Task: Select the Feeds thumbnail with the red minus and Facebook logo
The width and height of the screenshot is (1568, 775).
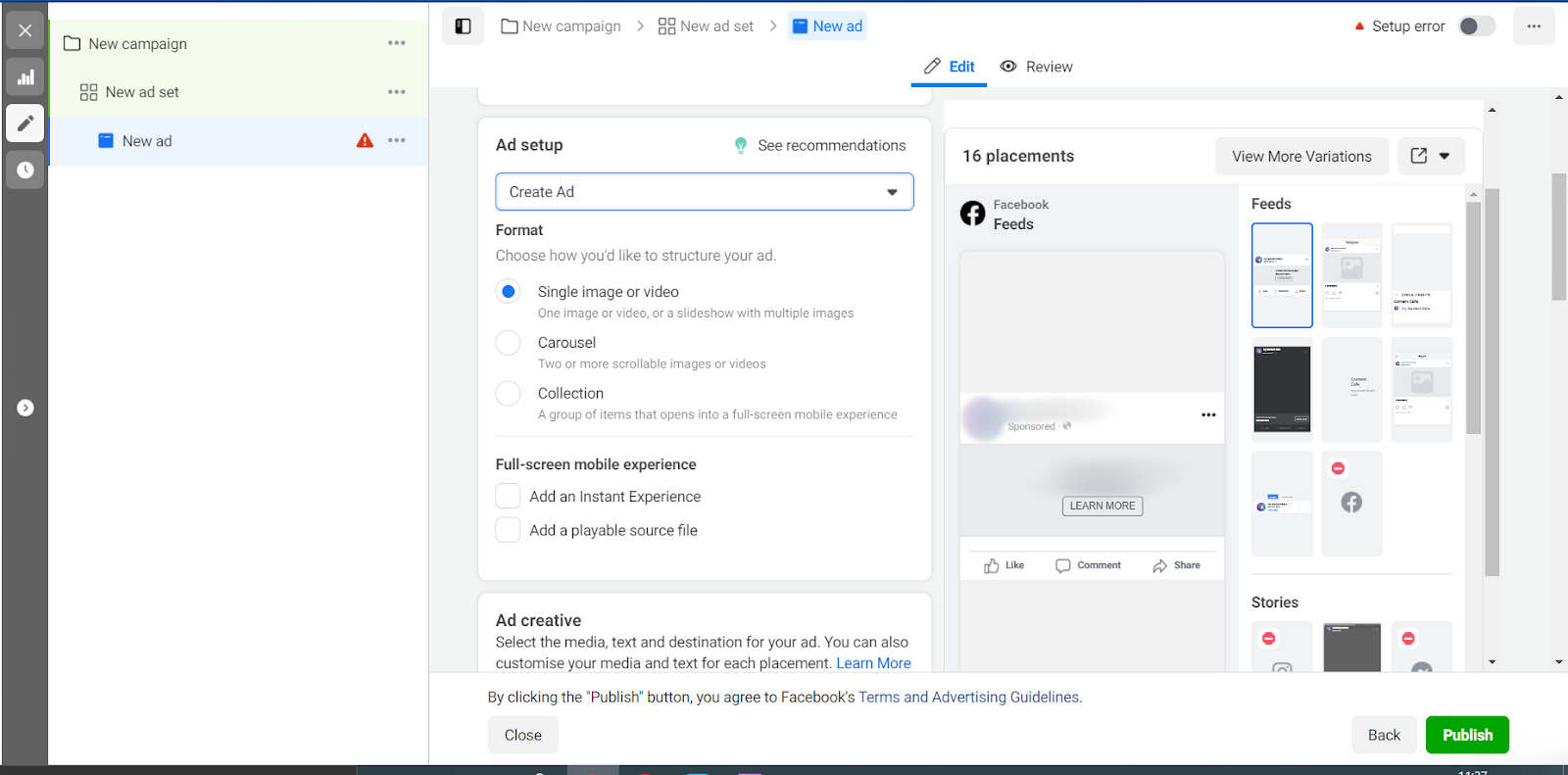Action: pyautogui.click(x=1351, y=504)
